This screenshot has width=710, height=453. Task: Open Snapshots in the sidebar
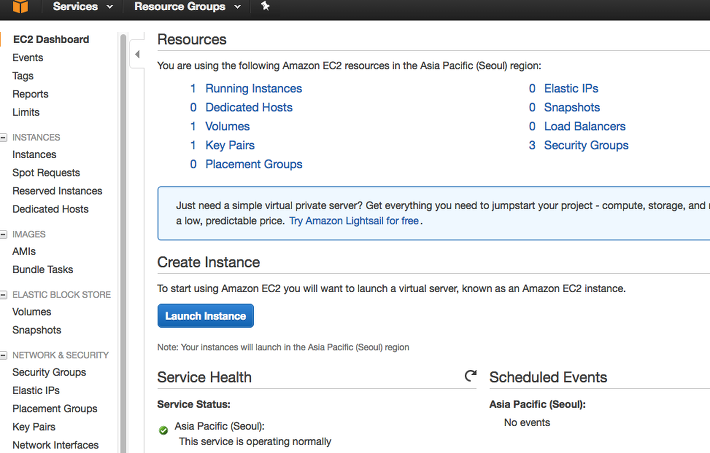click(37, 330)
